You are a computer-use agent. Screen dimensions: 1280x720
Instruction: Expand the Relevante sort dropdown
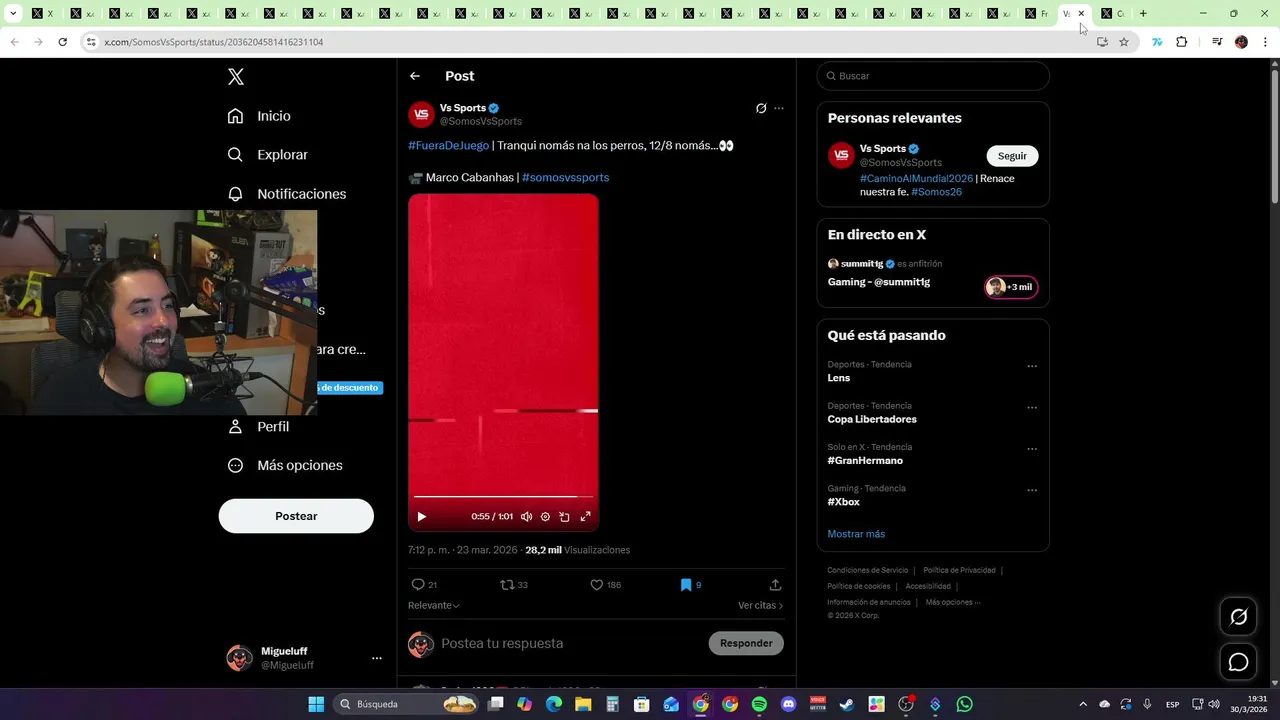click(434, 605)
